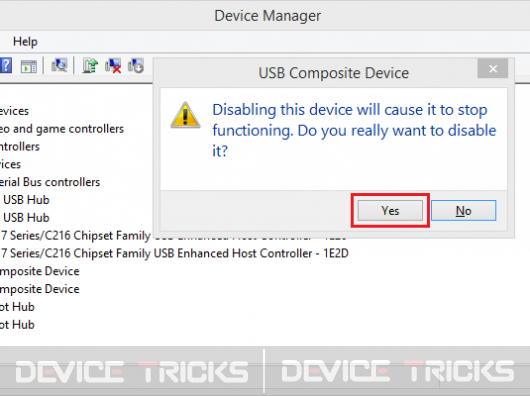Update driver software using green arrow icon
This screenshot has height=396, width=530.
pos(90,65)
